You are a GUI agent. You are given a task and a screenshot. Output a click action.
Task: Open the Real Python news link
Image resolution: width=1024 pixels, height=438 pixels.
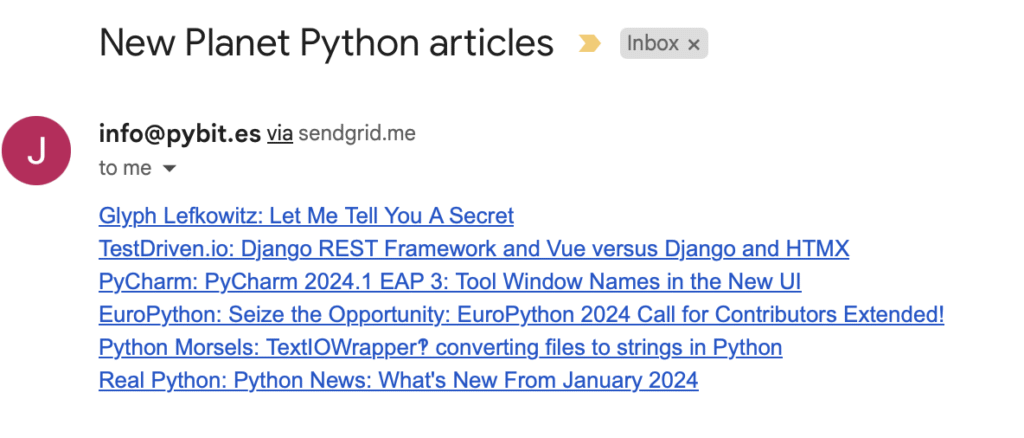pos(398,381)
